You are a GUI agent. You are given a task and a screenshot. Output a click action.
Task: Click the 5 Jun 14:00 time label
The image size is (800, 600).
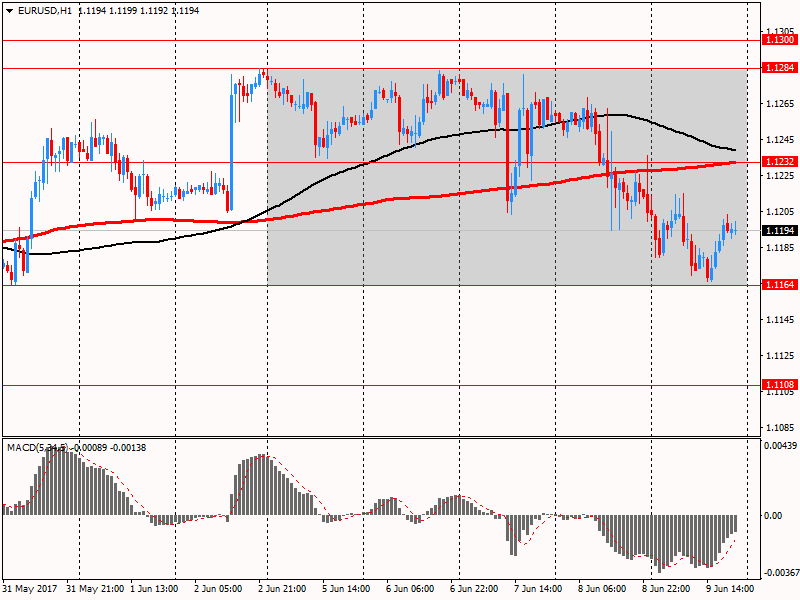(x=346, y=589)
